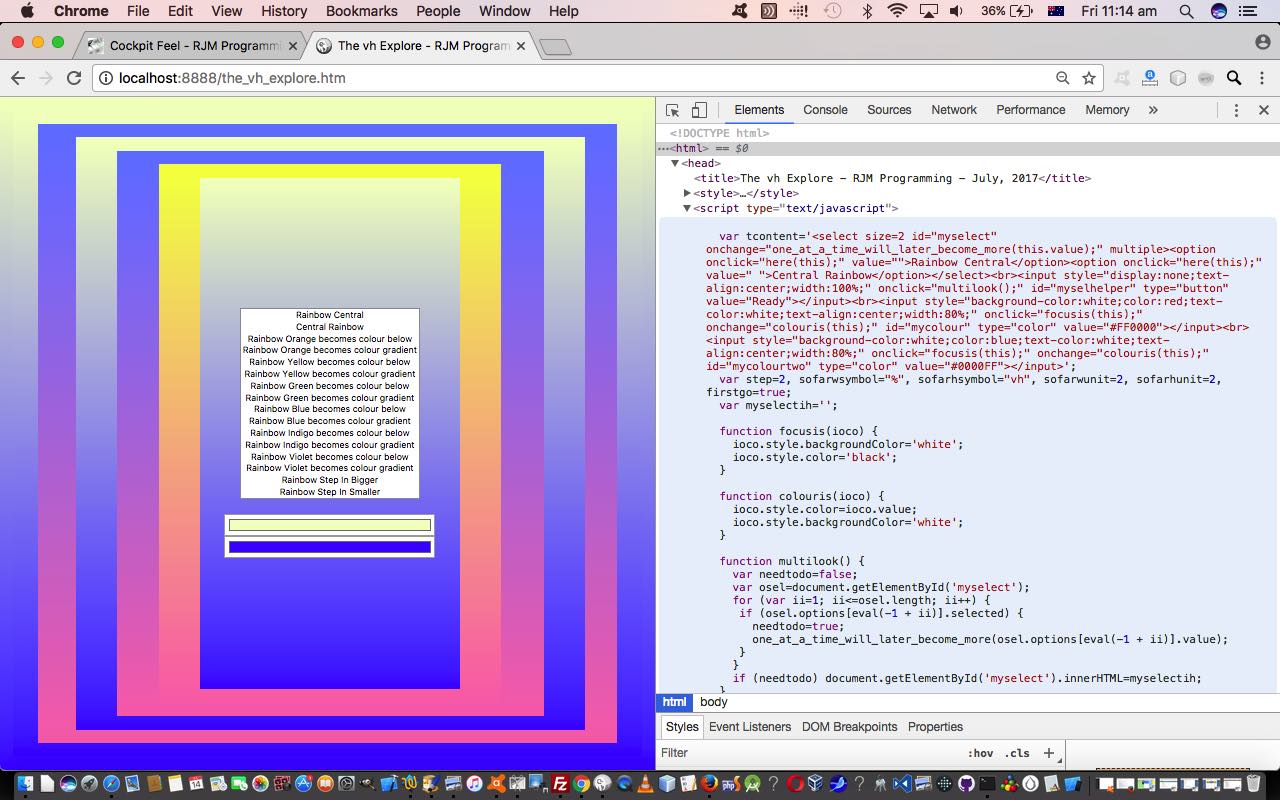Open the macOS Spotlight search icon
Screen dimensions: 1280x800
pyautogui.click(x=1186, y=11)
